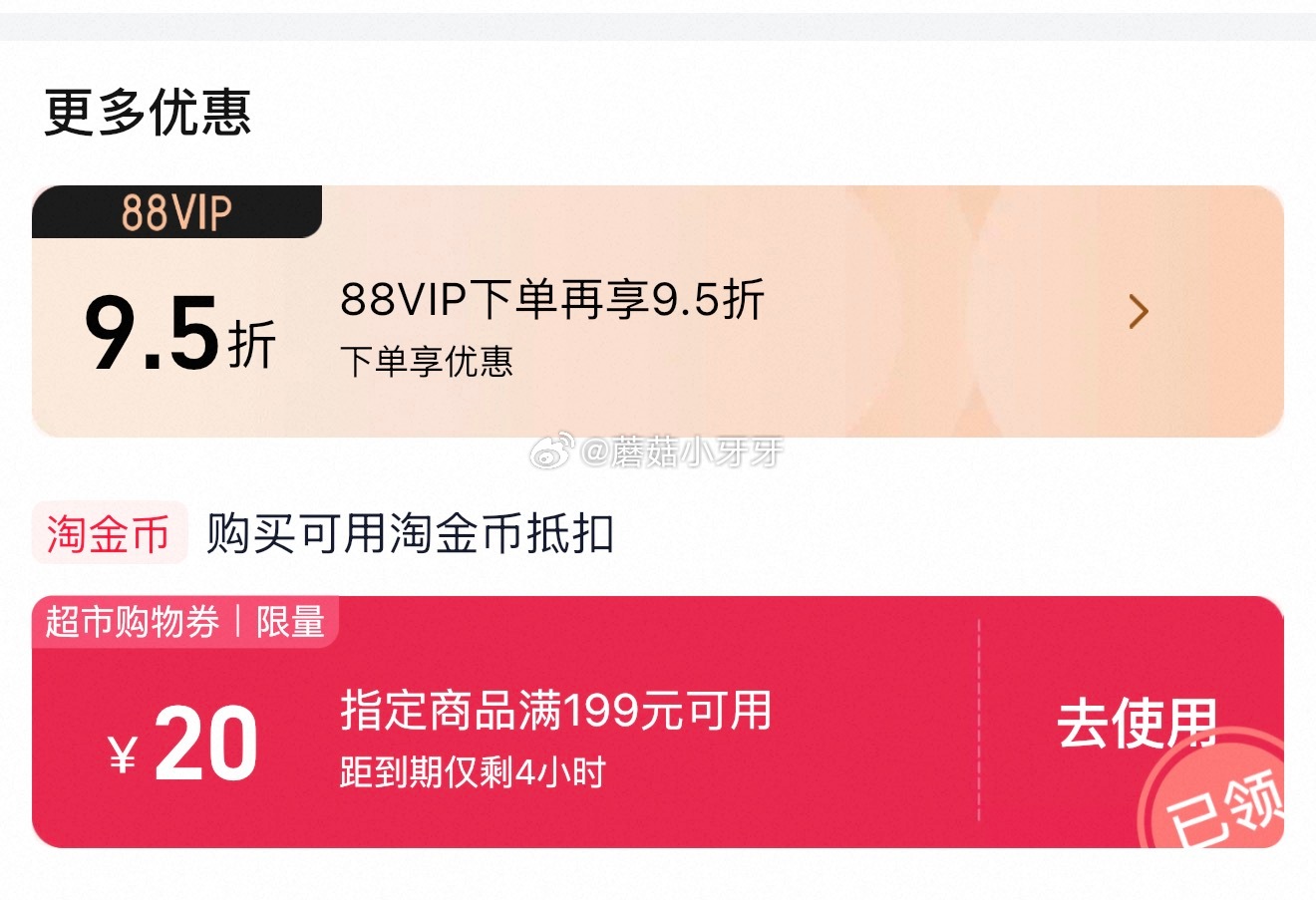This screenshot has height=900, width=1316.
Task: Open the peach 88VIP discount card background
Action: coord(658,311)
